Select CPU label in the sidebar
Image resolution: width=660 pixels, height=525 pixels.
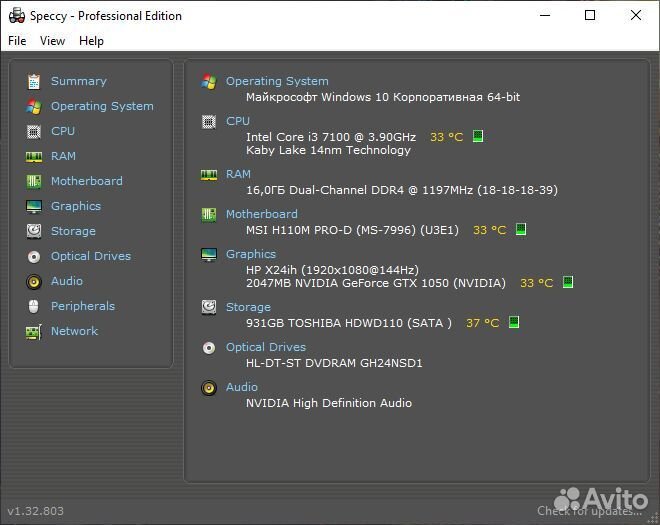pyautogui.click(x=63, y=131)
